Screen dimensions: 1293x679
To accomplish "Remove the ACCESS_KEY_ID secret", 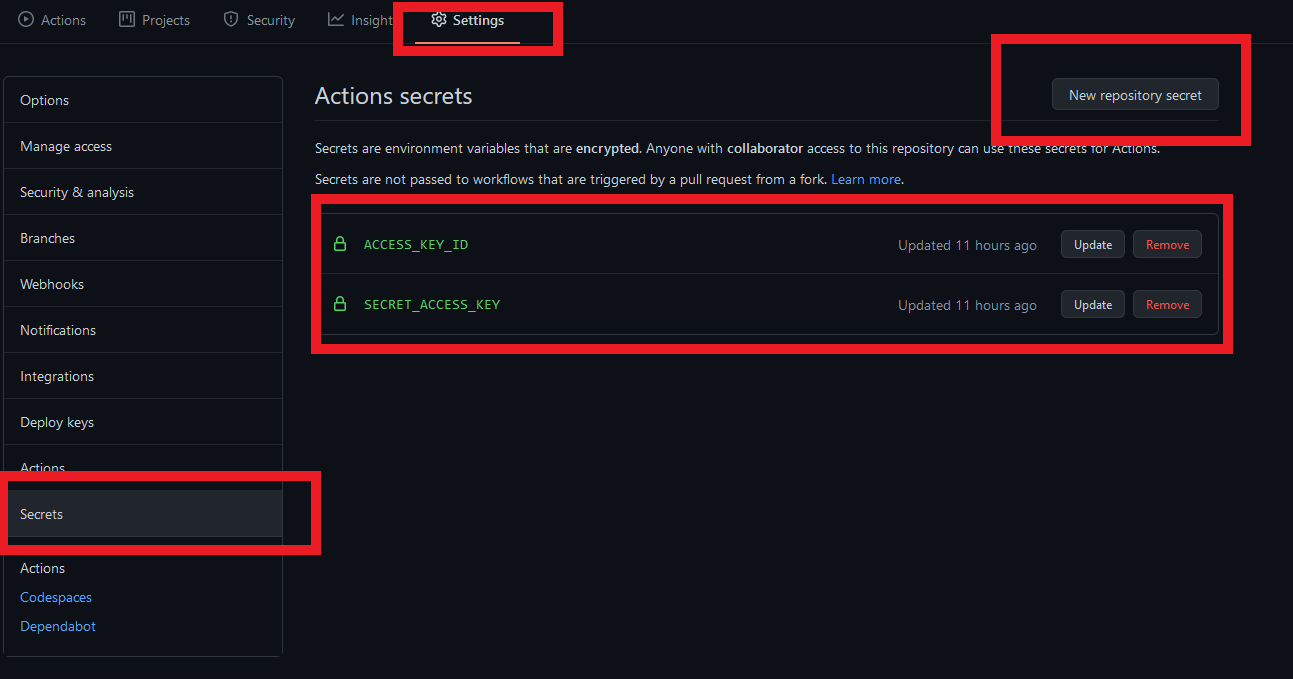I will pyautogui.click(x=1167, y=244).
